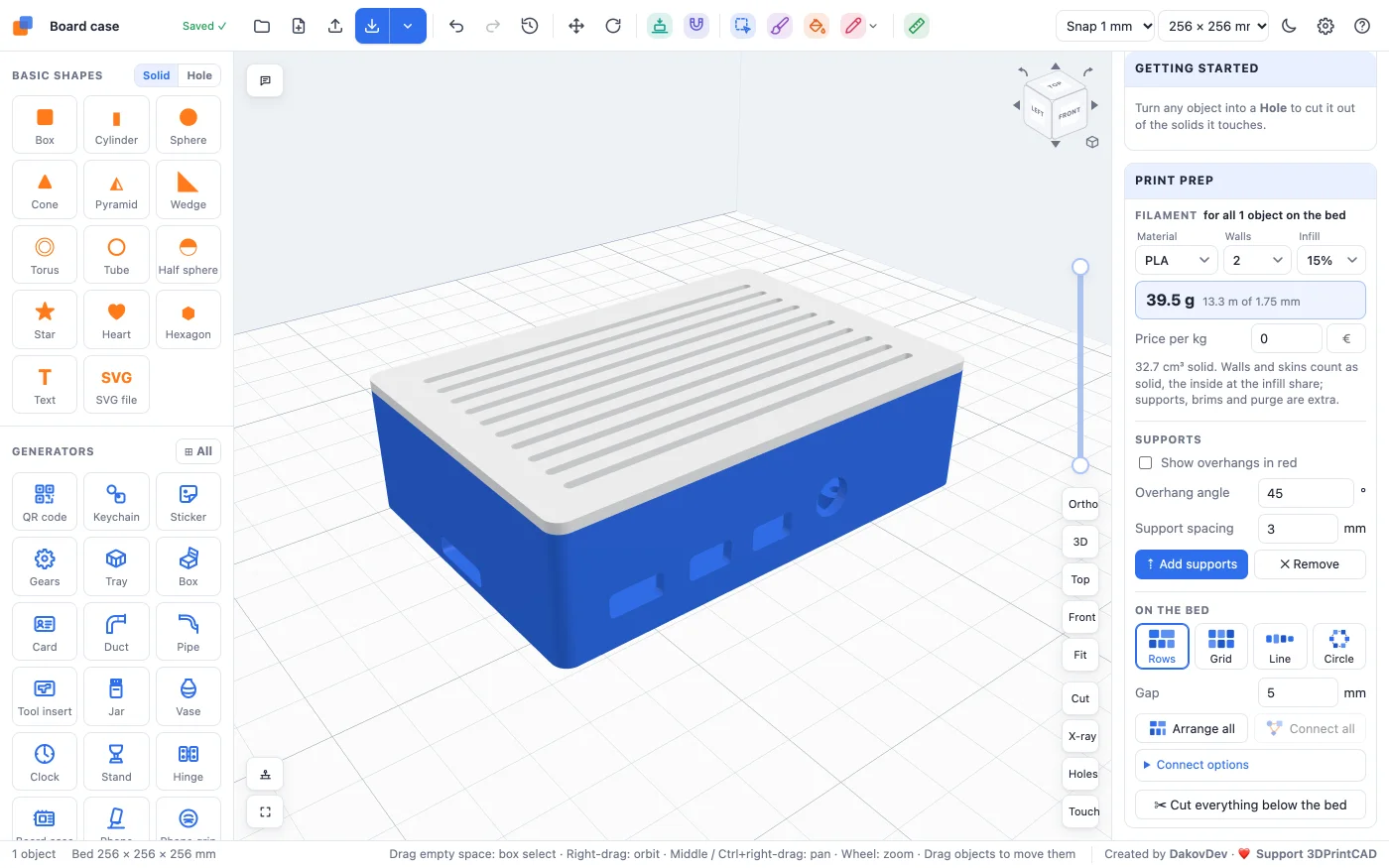The width and height of the screenshot is (1389, 868).
Task: Click the bottom handle of the vertical slider
Action: 1080,465
